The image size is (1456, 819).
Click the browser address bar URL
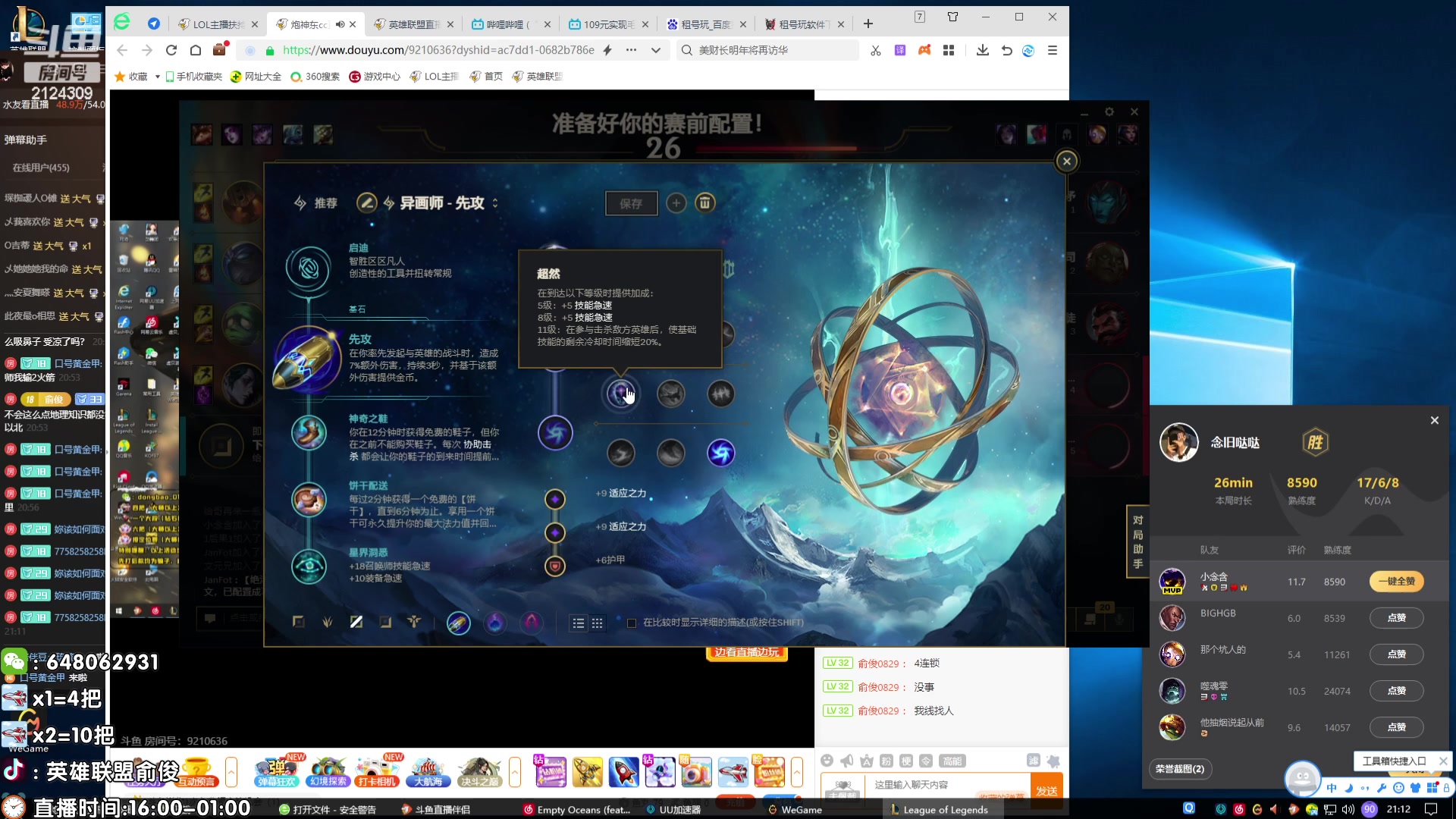(x=438, y=50)
